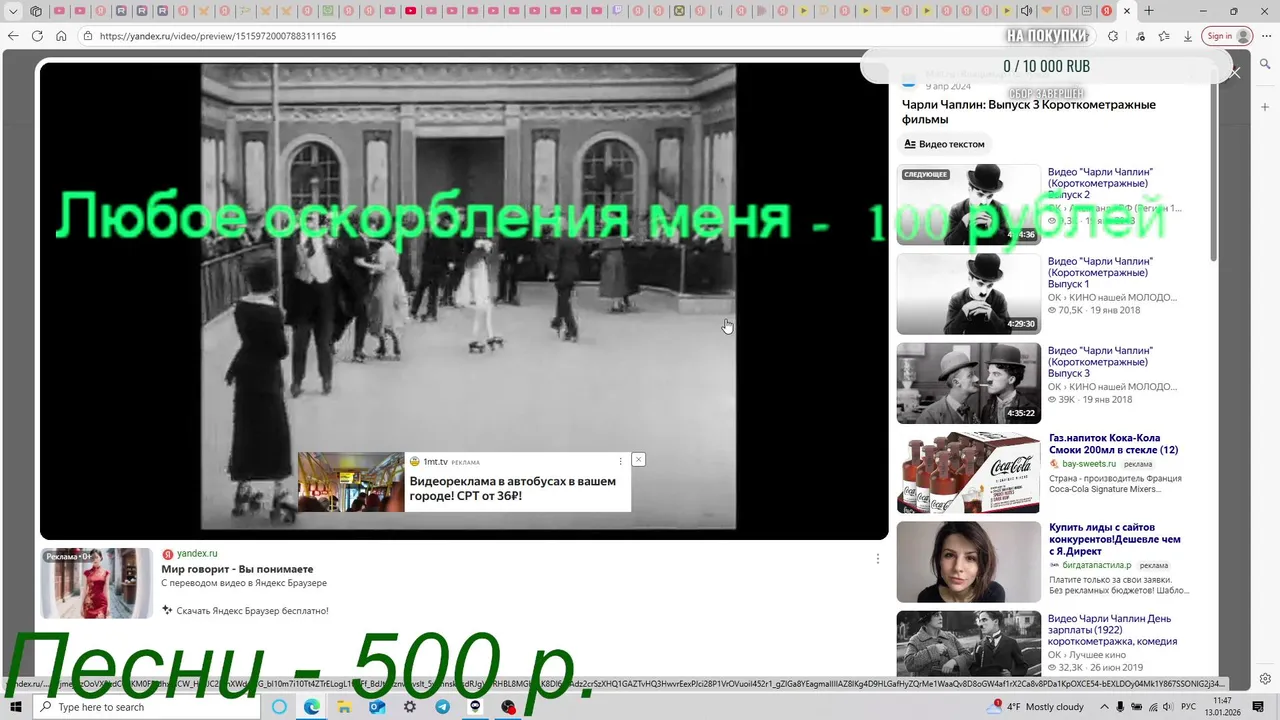The width and height of the screenshot is (1280, 720).
Task: Click Скачать Яндекс Браузер бесплатно link
Action: point(252,610)
